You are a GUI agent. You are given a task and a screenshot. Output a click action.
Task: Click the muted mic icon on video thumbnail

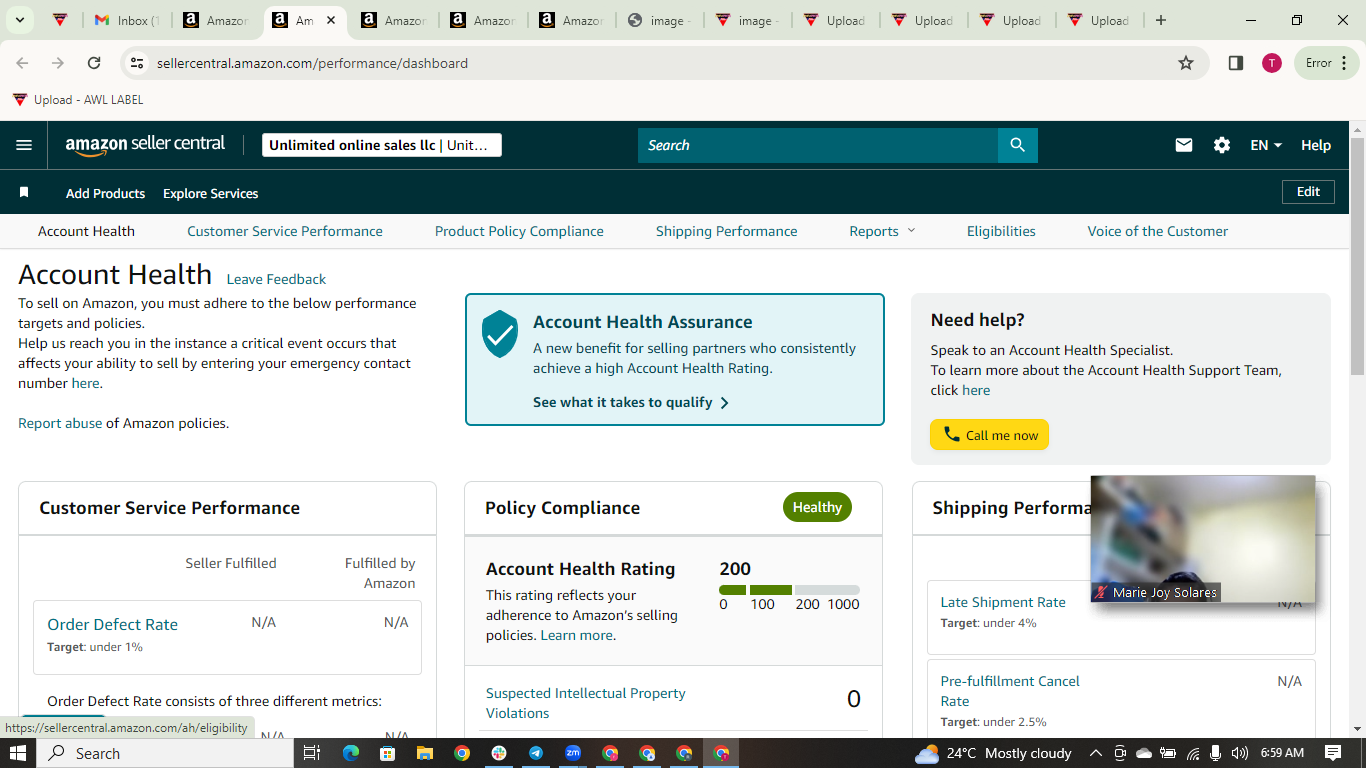coord(1101,592)
